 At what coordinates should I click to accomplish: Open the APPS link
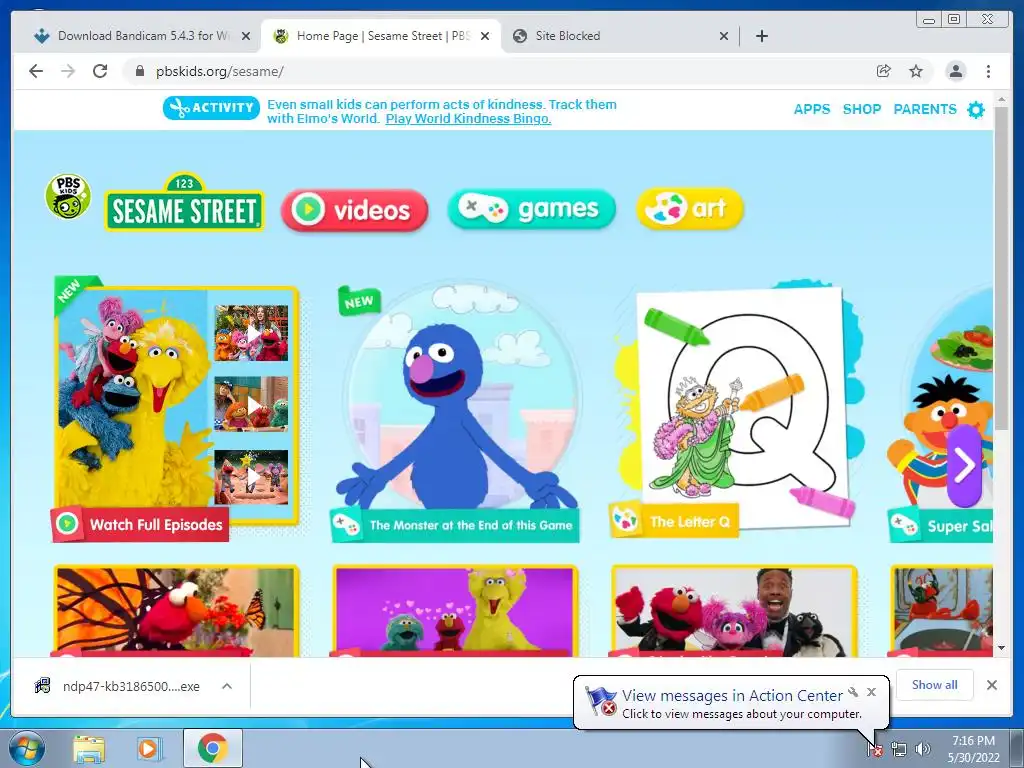812,109
